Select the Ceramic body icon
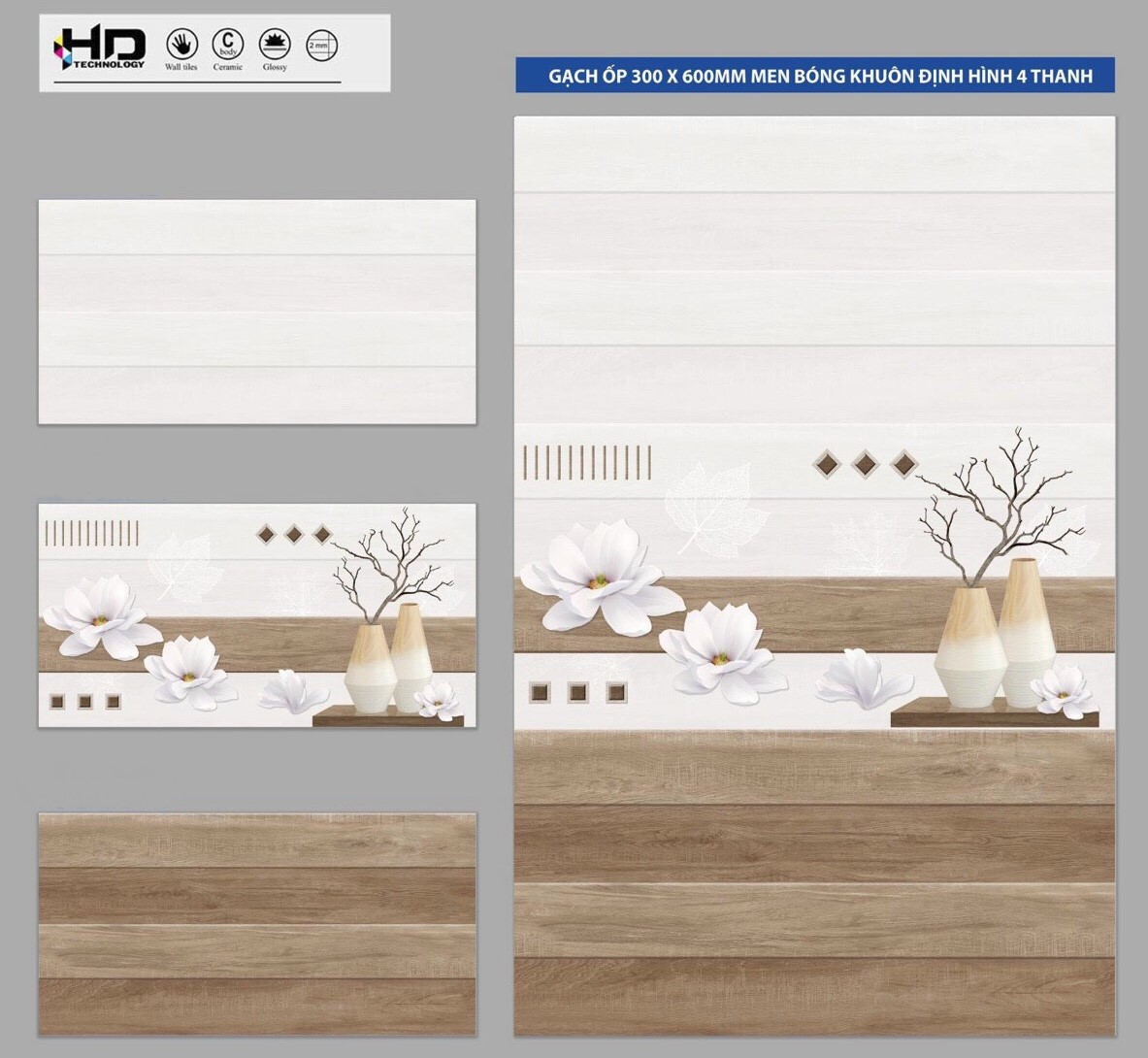This screenshot has height=1058, width=1148. [227, 45]
